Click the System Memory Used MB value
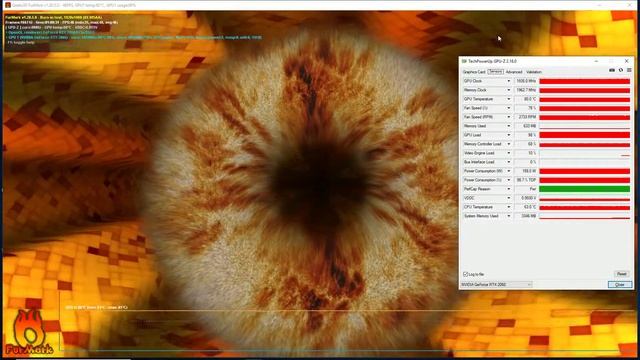 point(526,216)
